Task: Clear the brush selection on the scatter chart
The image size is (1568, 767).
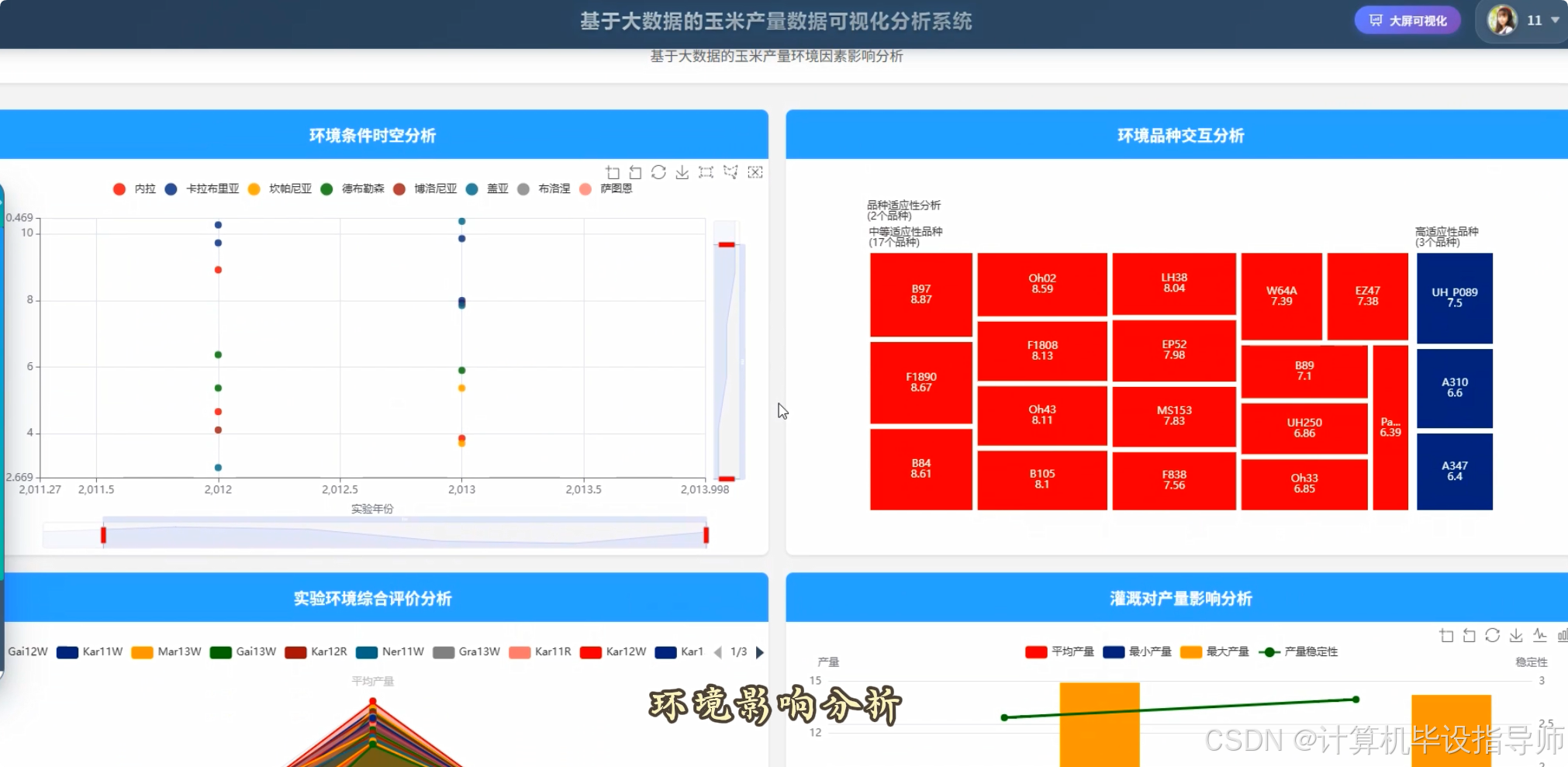Action: [755, 172]
